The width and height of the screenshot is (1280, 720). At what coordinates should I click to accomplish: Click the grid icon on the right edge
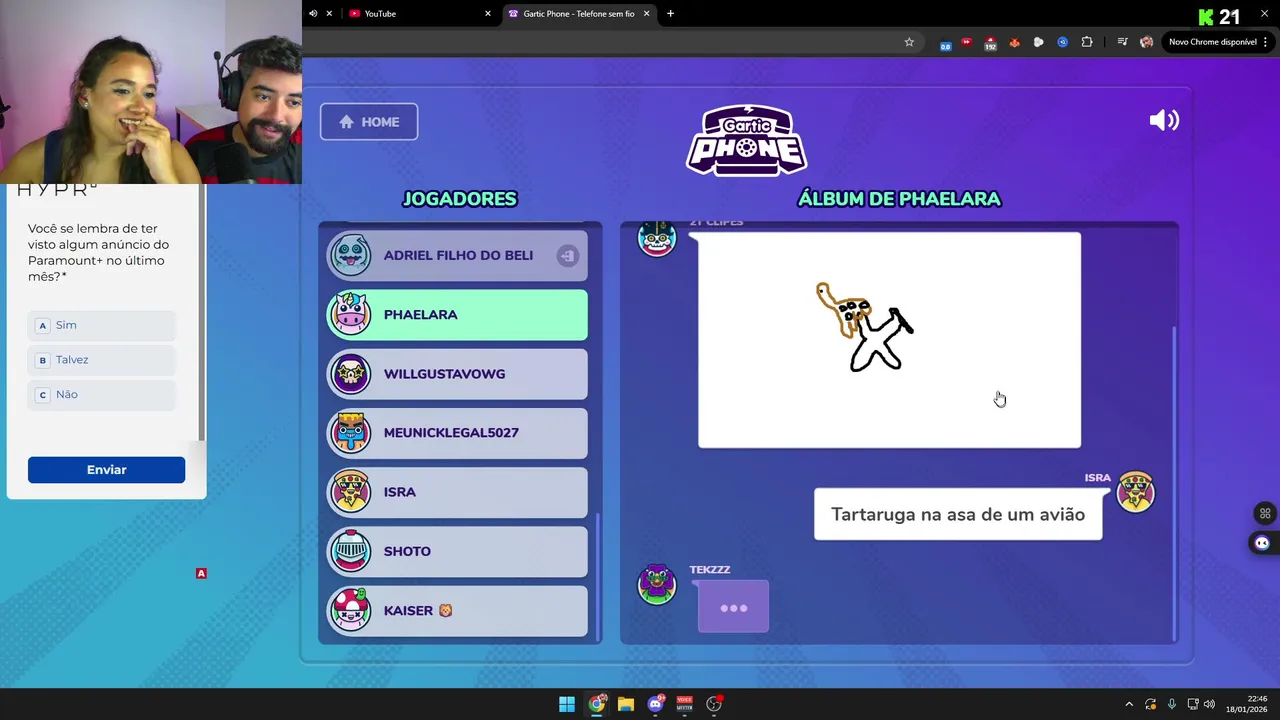[1265, 513]
